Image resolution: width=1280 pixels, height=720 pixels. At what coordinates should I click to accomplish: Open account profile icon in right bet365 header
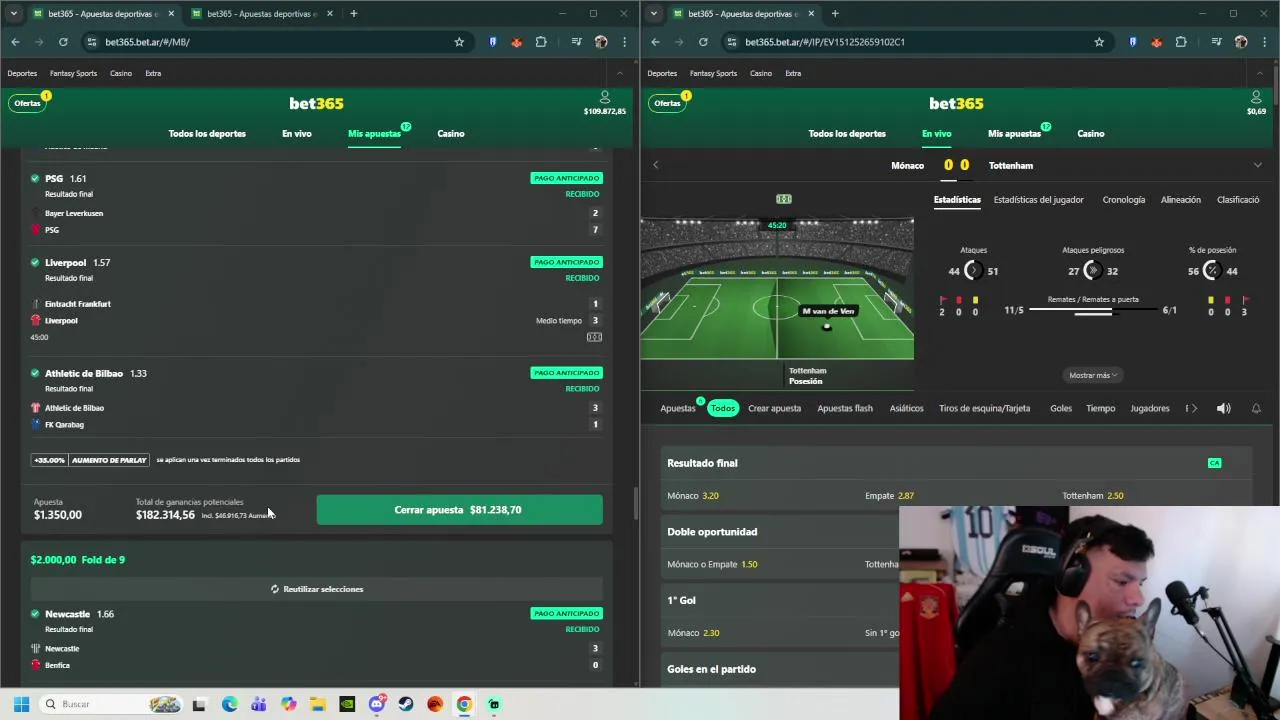(x=1256, y=97)
